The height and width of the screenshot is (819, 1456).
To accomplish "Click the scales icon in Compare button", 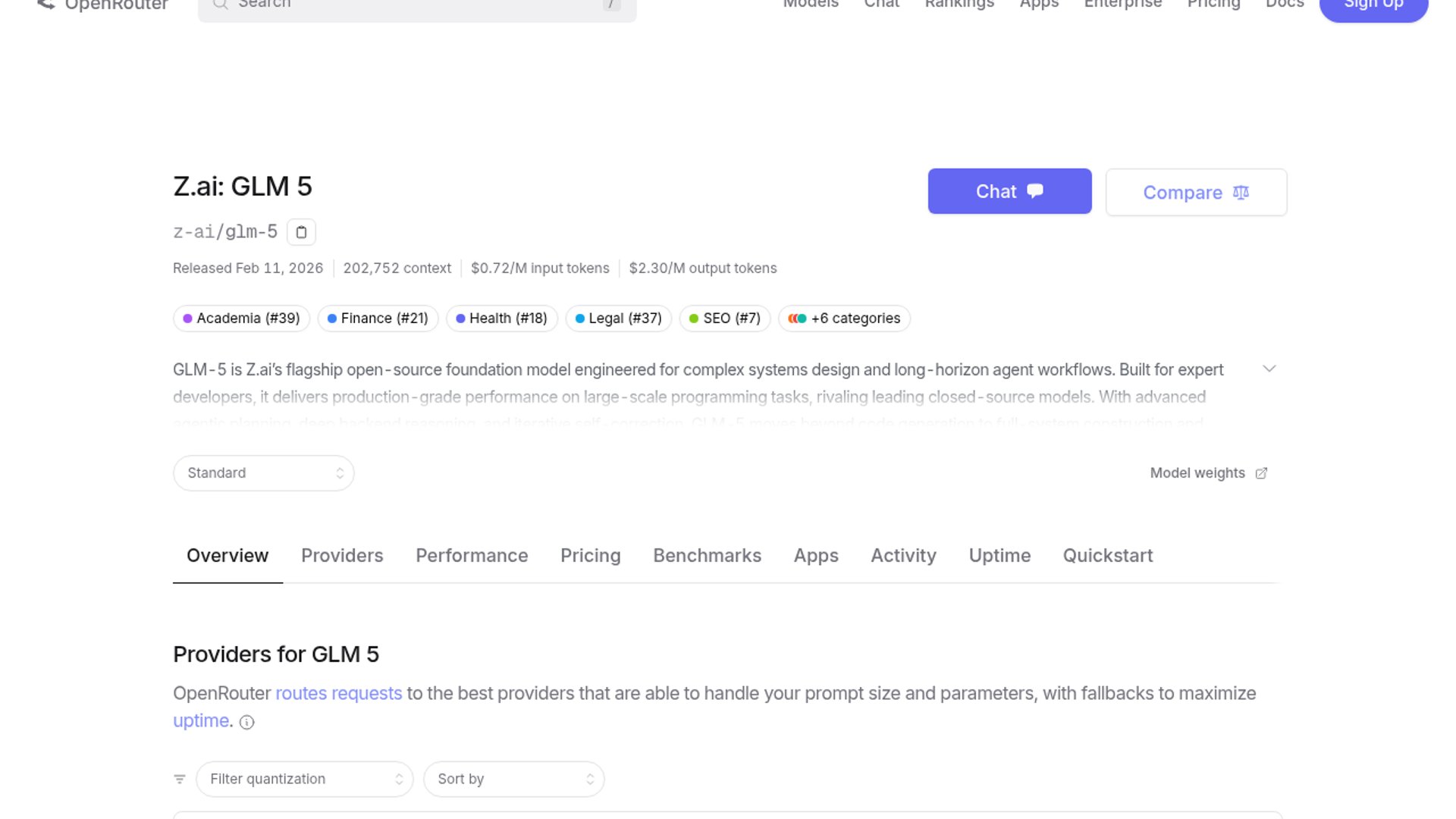I will (1241, 193).
